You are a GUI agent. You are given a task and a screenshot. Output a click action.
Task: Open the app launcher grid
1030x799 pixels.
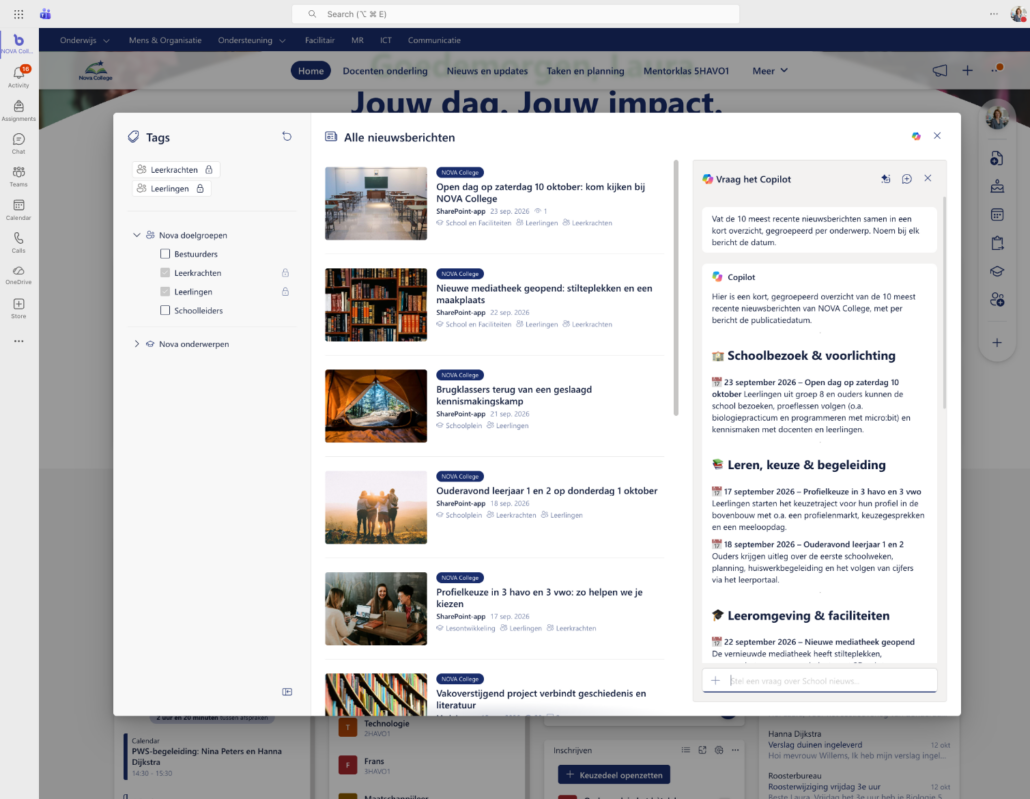point(18,14)
